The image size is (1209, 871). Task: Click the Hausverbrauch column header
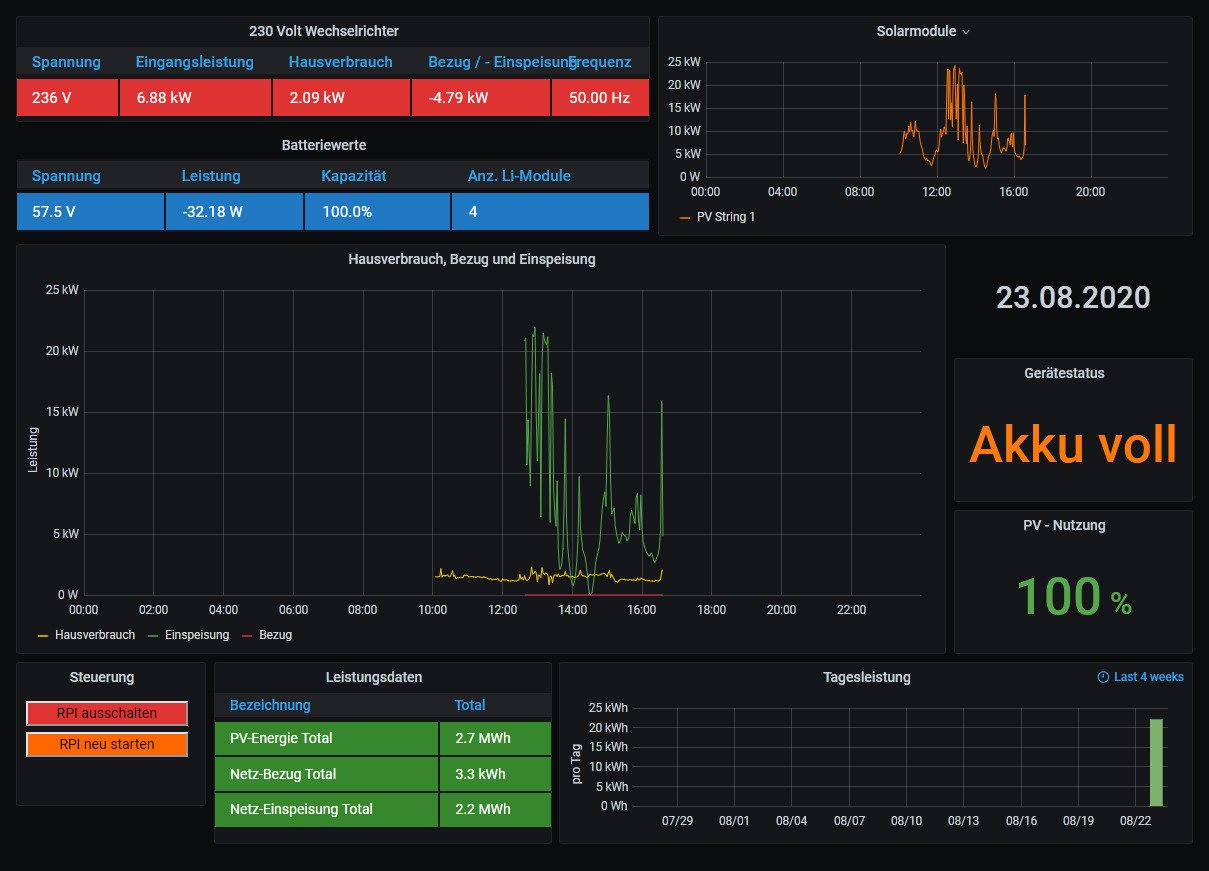click(x=340, y=62)
